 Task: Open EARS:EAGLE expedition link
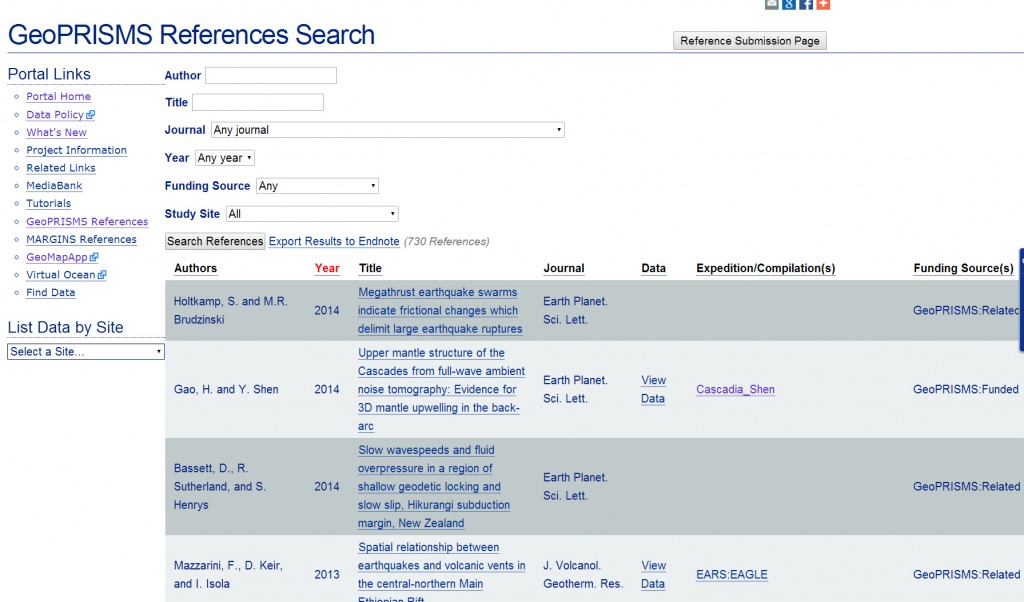(x=732, y=575)
